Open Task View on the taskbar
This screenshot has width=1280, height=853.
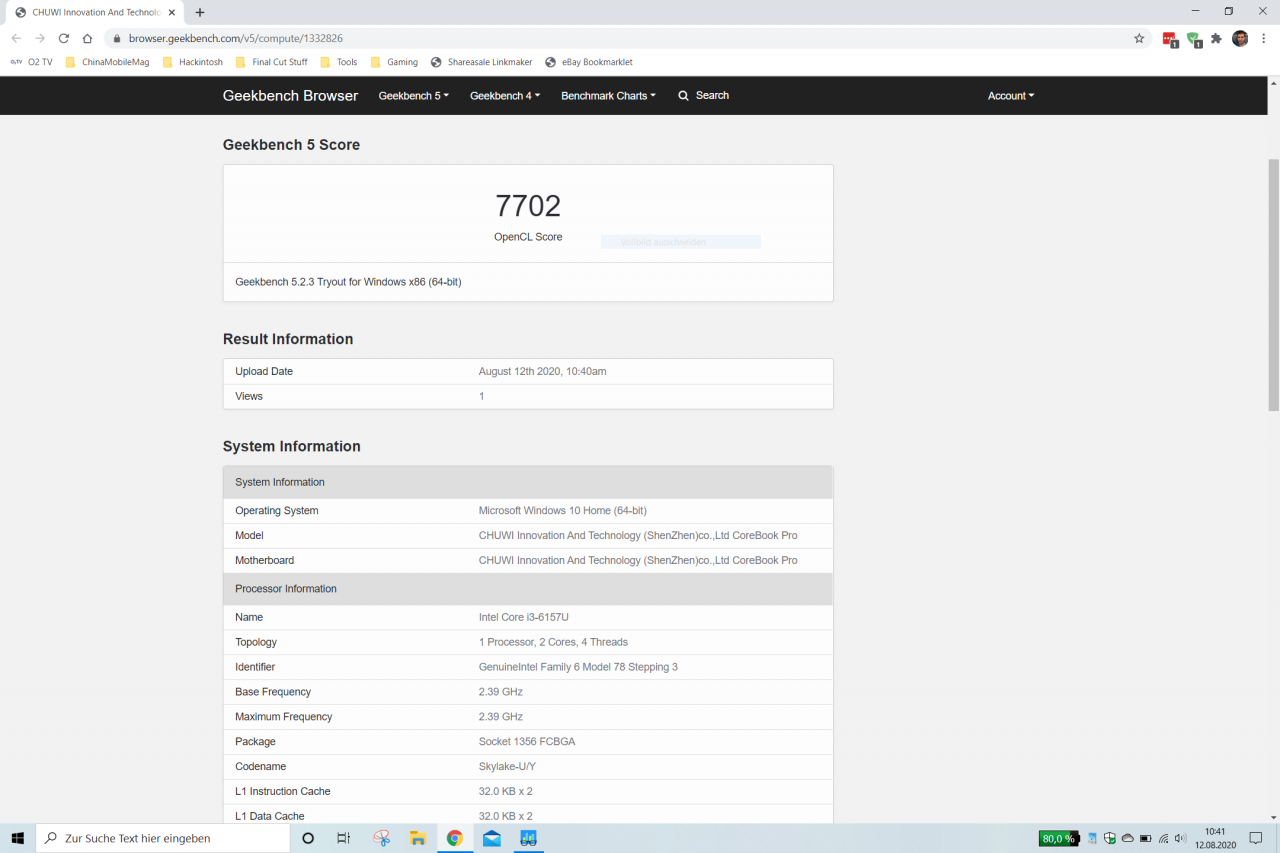[x=343, y=838]
